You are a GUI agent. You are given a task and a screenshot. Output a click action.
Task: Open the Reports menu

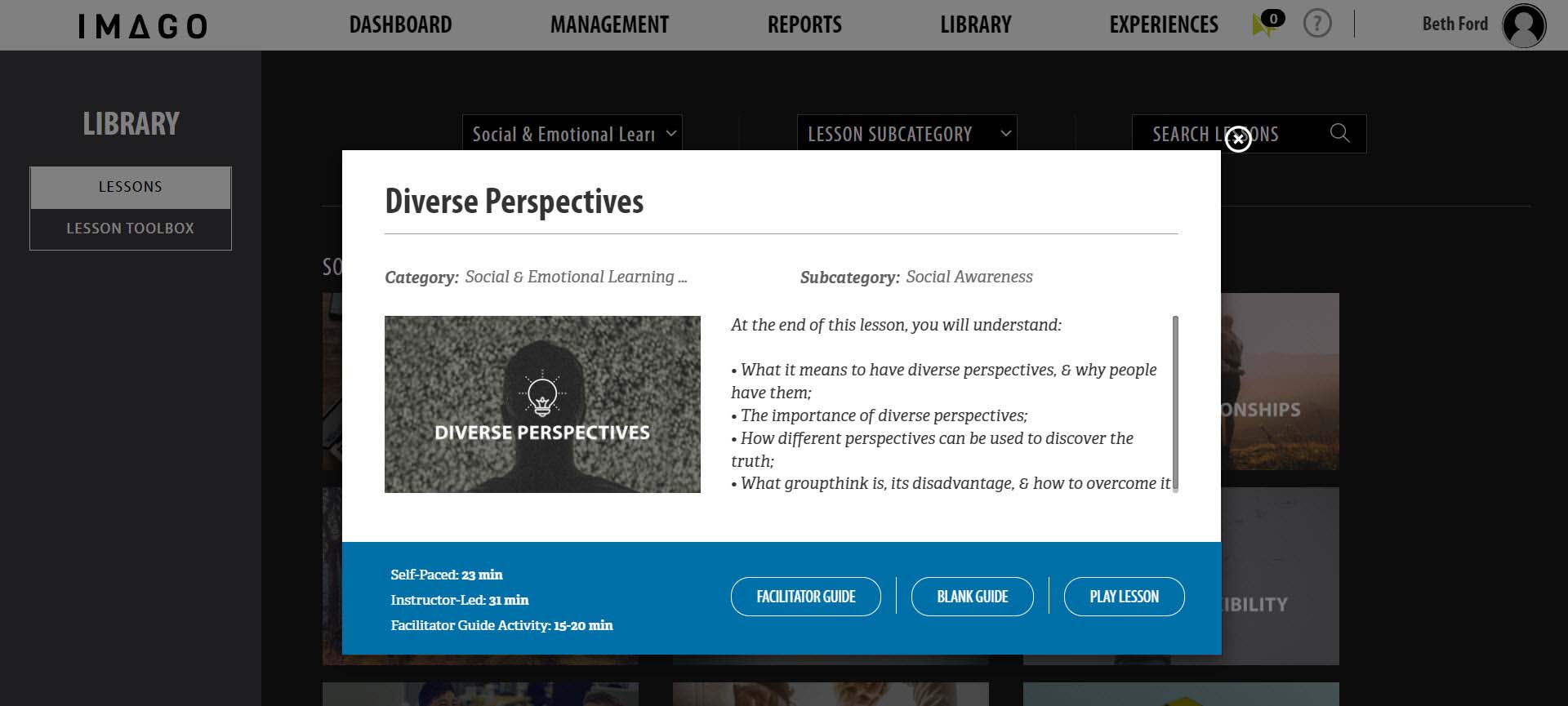point(804,25)
